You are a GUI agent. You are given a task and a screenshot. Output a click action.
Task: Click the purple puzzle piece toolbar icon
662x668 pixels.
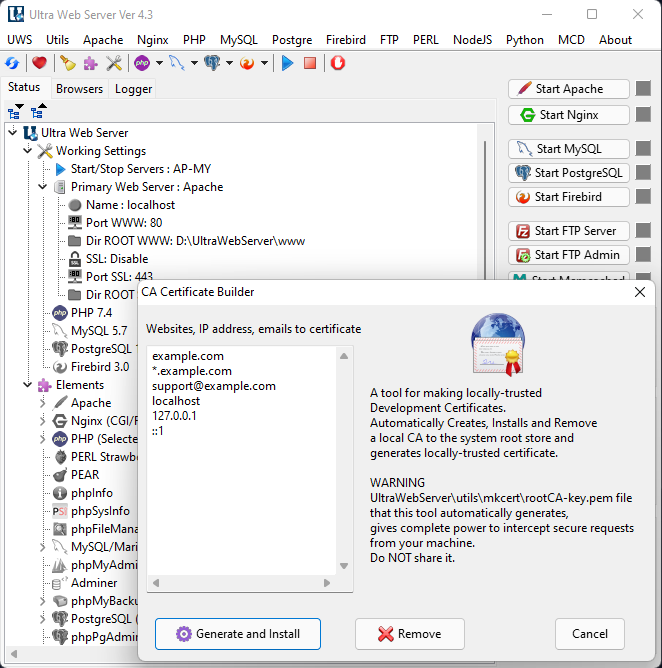(90, 63)
